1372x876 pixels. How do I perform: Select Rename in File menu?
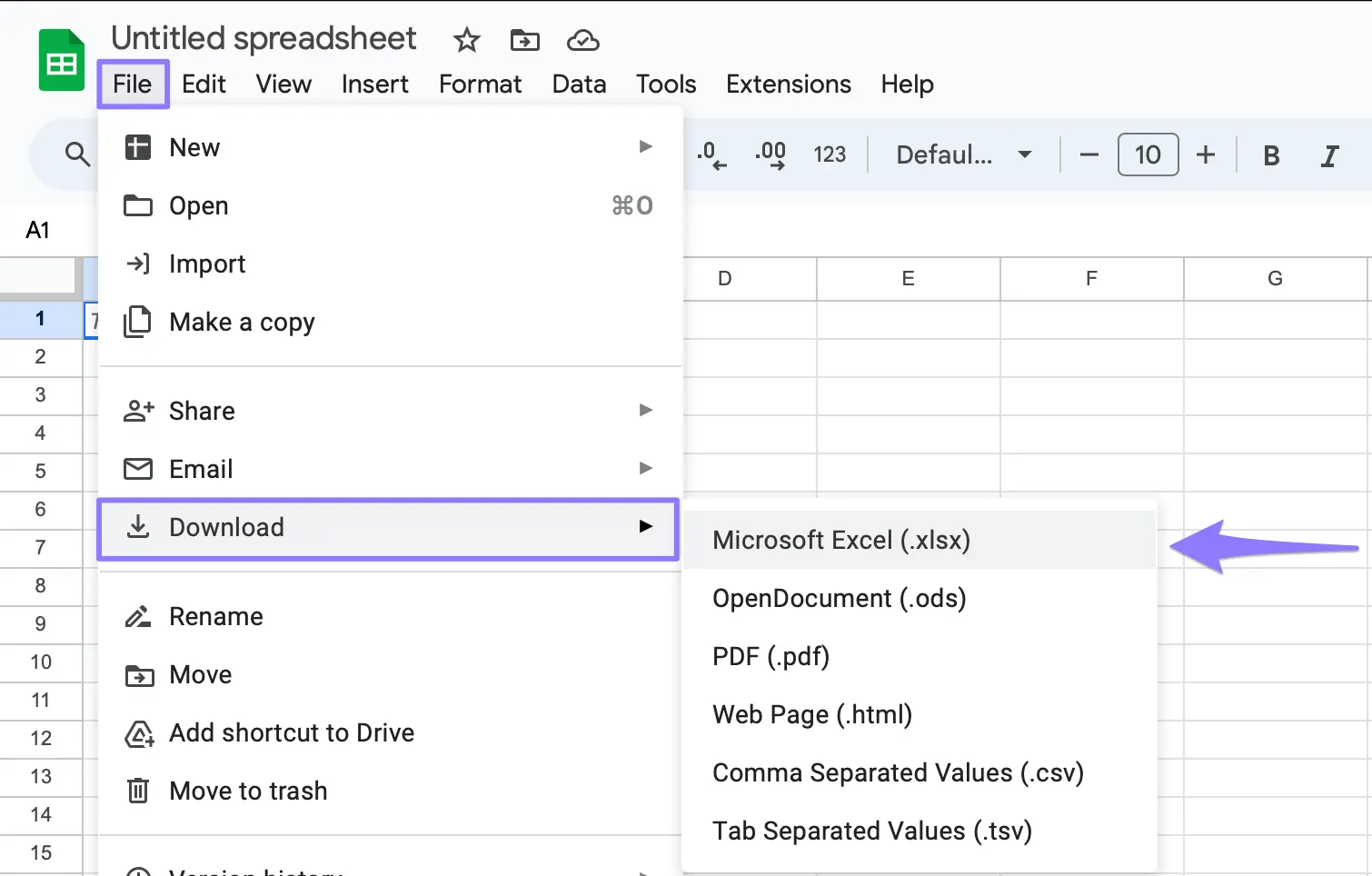(x=390, y=616)
